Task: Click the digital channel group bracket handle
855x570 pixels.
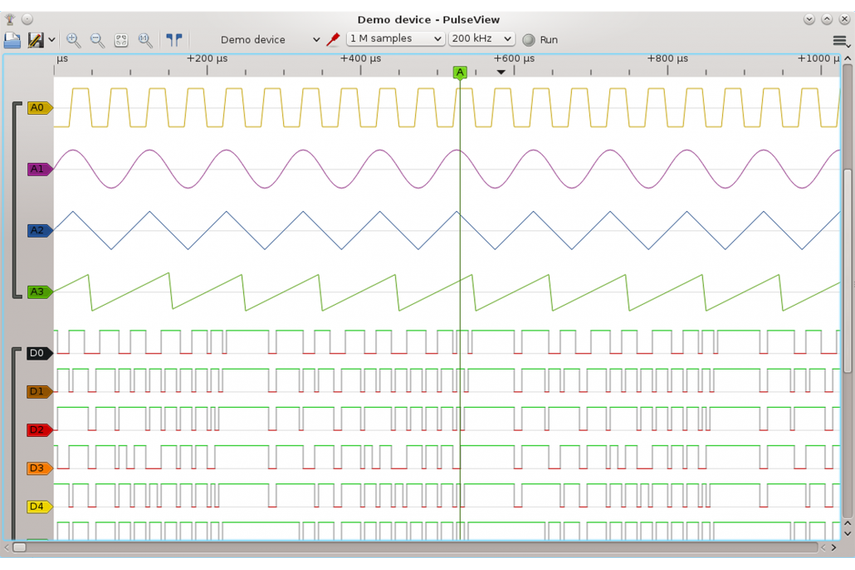Action: tap(16, 443)
